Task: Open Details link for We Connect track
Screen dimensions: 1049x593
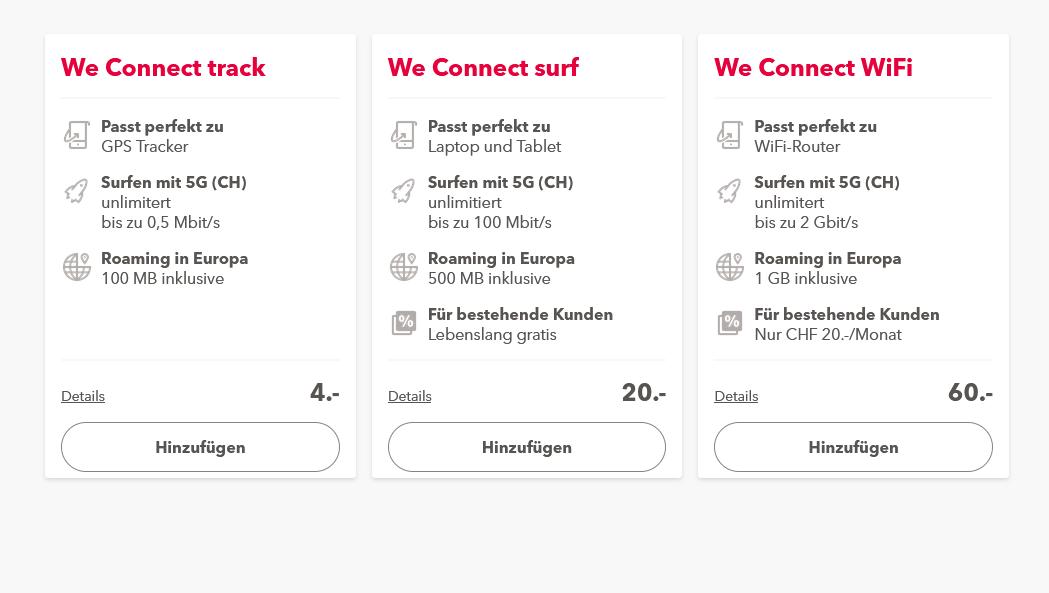Action: [83, 396]
